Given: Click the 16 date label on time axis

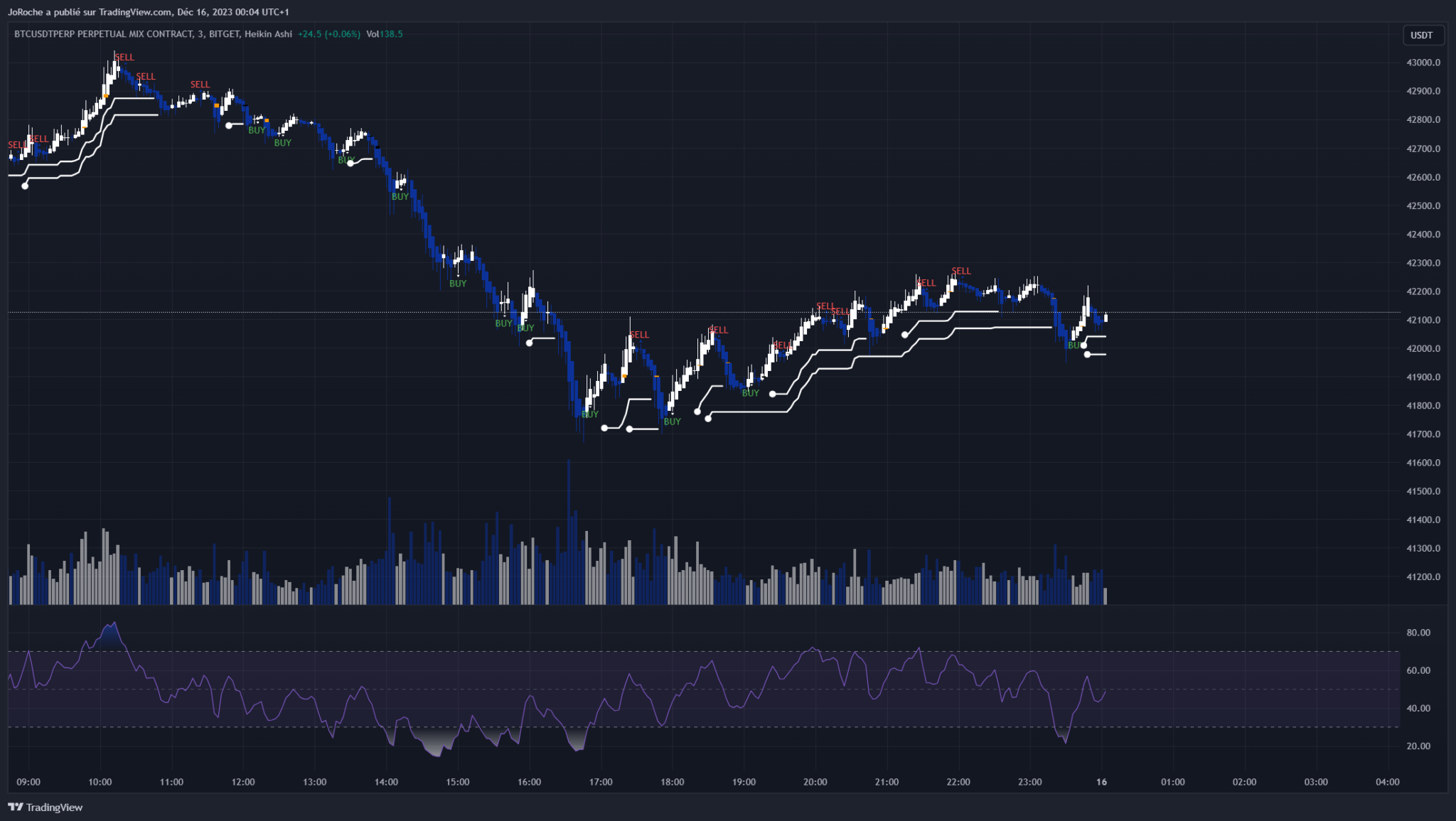Looking at the screenshot, I should [x=1101, y=782].
